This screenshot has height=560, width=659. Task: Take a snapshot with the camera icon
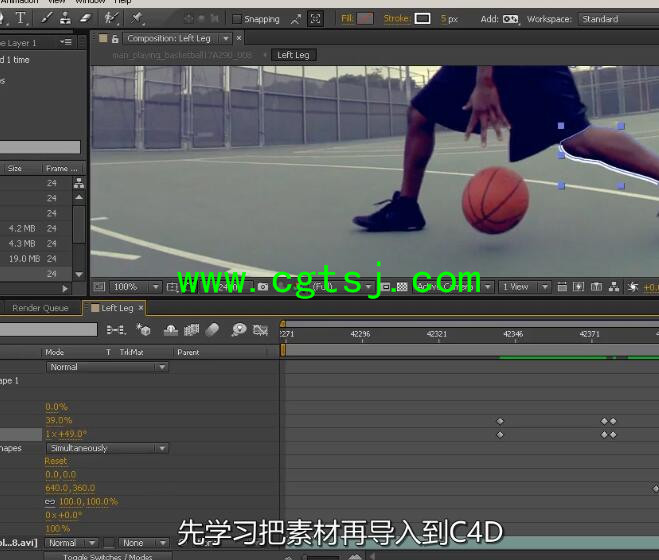(x=263, y=287)
